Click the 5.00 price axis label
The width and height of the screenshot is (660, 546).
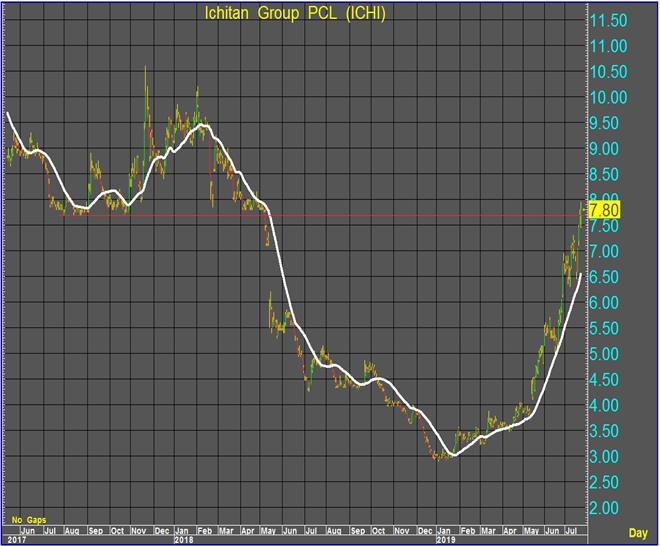[604, 354]
